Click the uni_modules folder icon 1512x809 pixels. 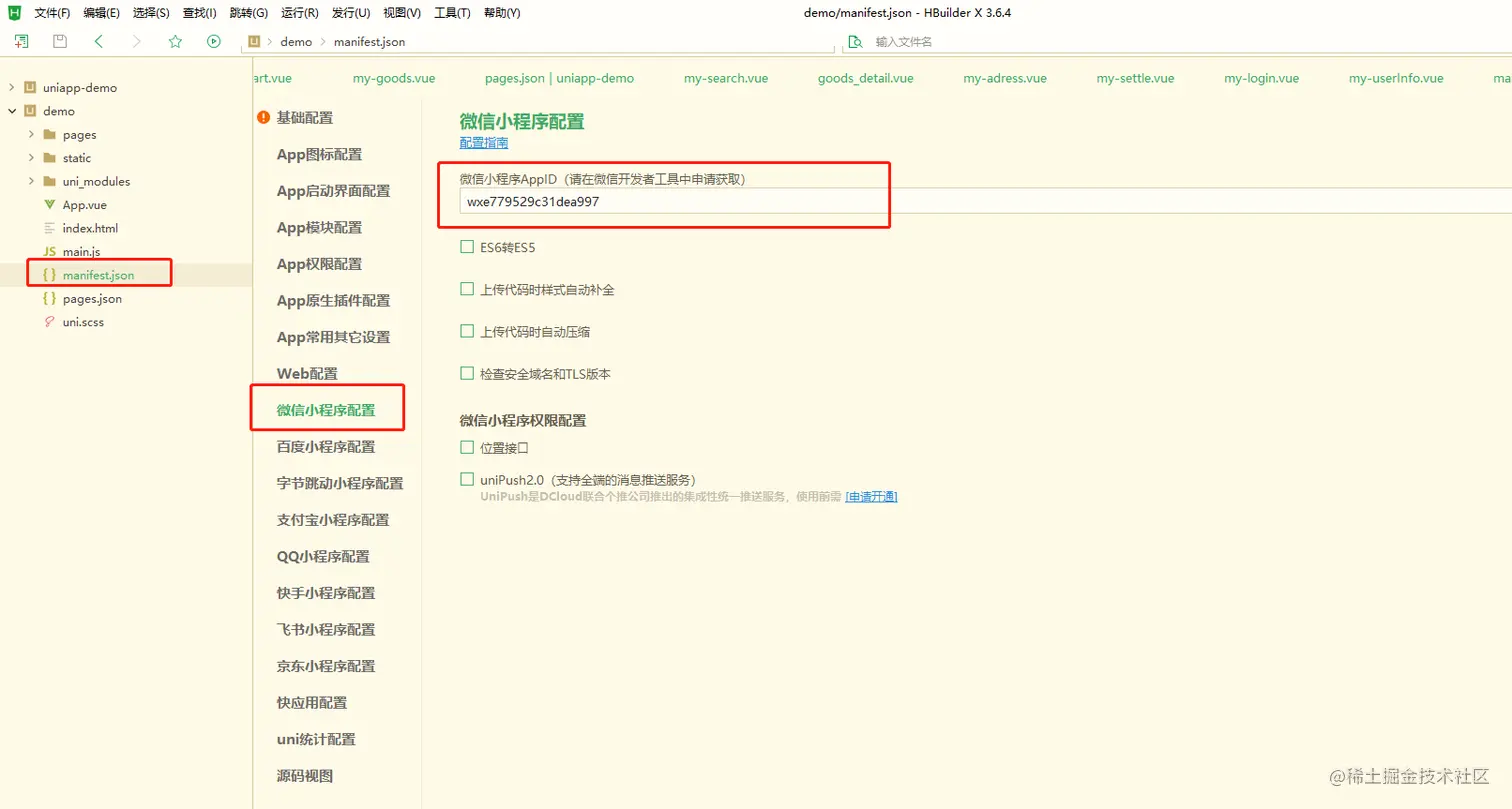point(50,181)
